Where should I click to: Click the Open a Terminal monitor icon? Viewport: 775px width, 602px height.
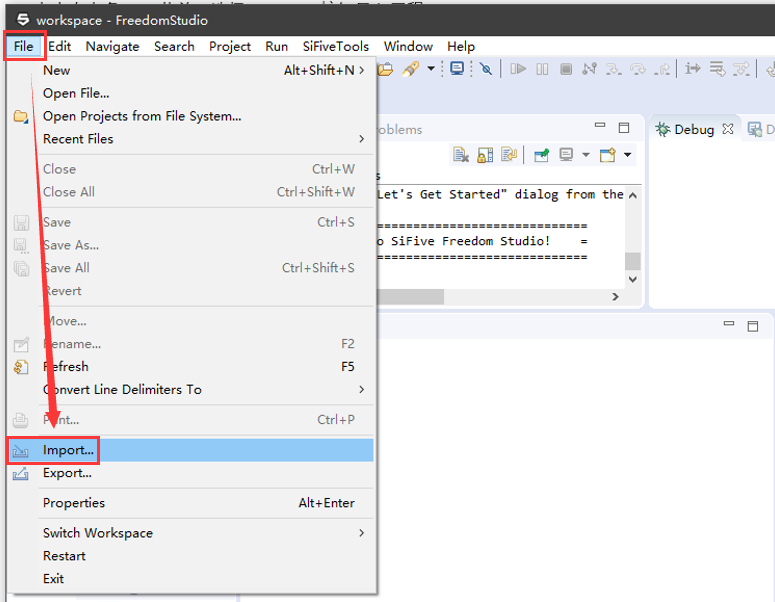click(x=457, y=69)
